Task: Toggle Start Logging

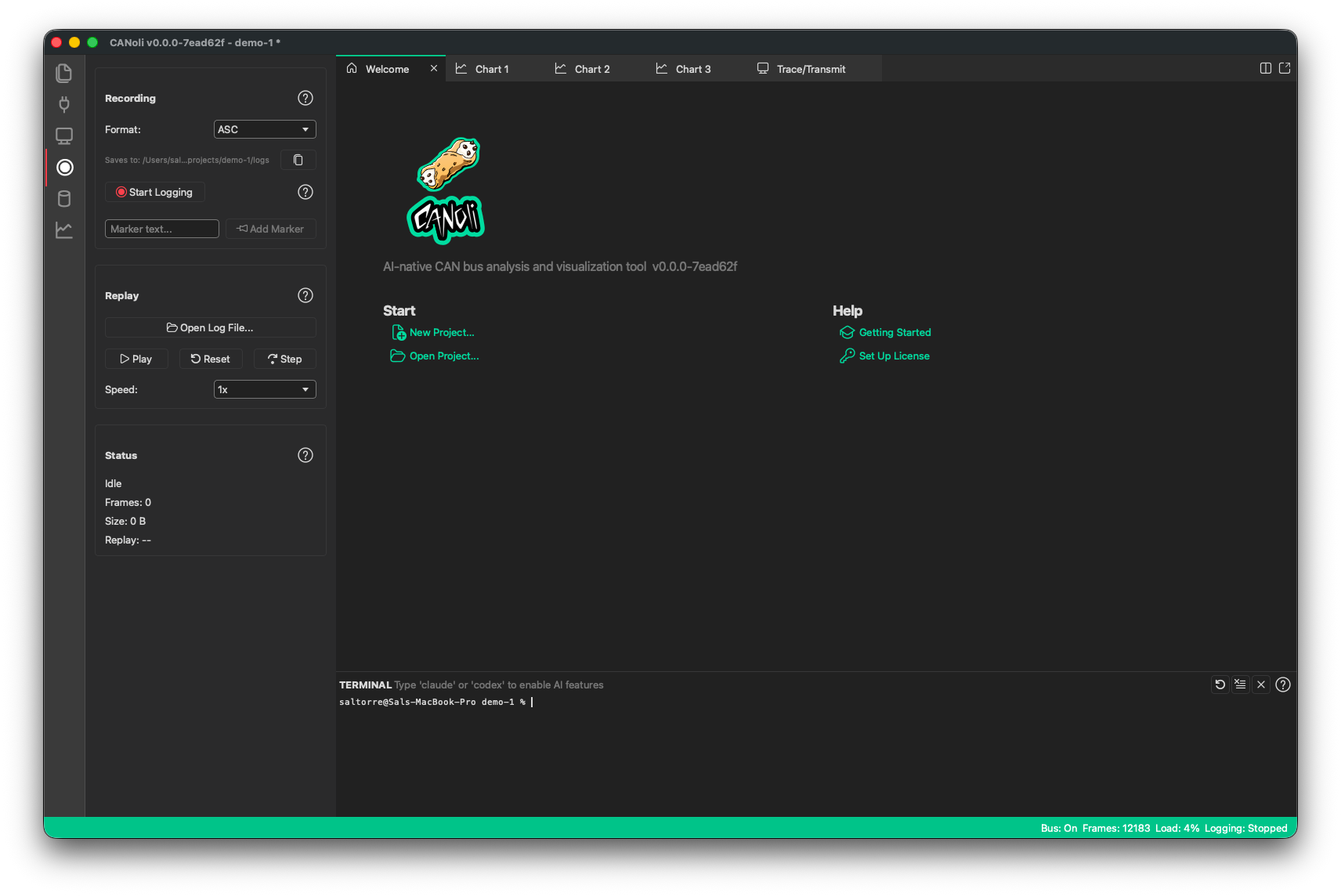Action: (155, 192)
